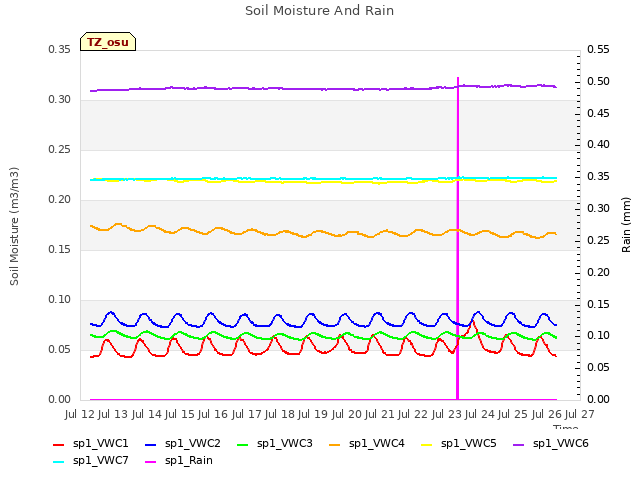The image size is (640, 480).
Task: Click the blue sp1_VWC2 legend swatch
Action: tap(151, 444)
